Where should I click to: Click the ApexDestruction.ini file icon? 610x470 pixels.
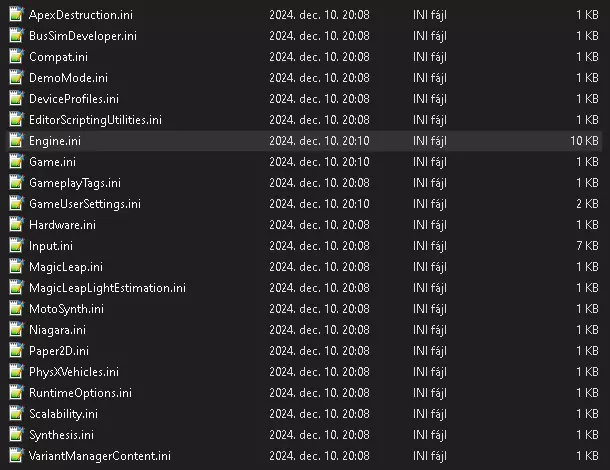click(x=15, y=15)
